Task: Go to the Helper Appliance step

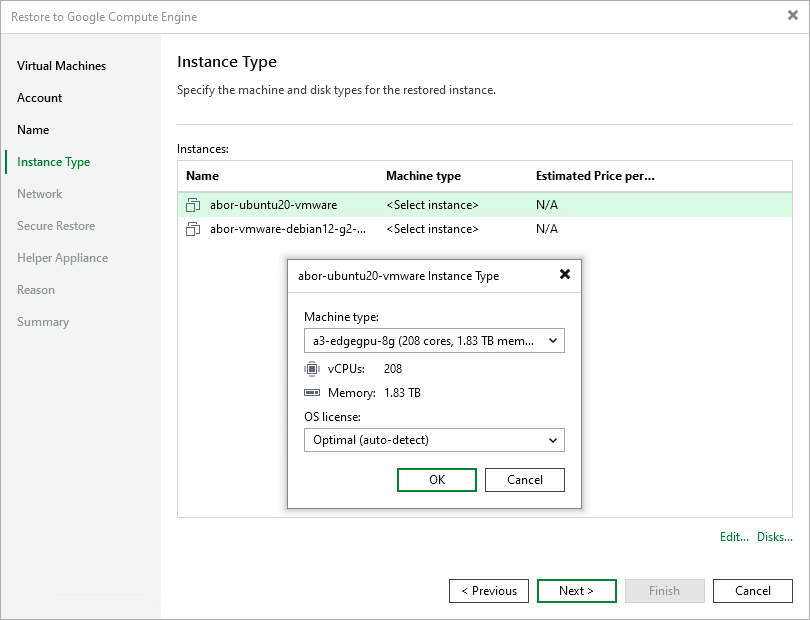Action: coord(63,258)
